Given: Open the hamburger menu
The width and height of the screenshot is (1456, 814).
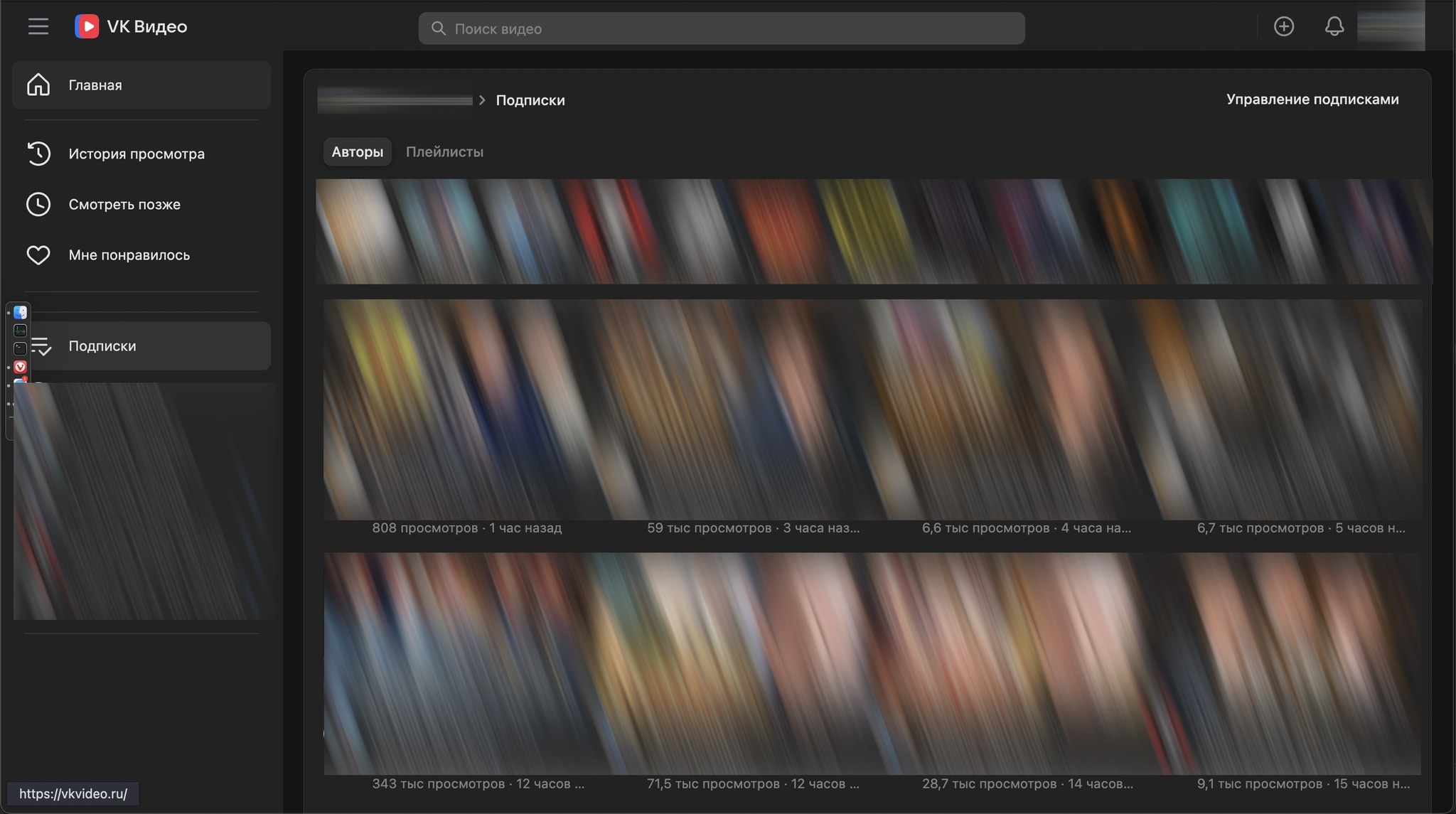Looking at the screenshot, I should coord(38,27).
